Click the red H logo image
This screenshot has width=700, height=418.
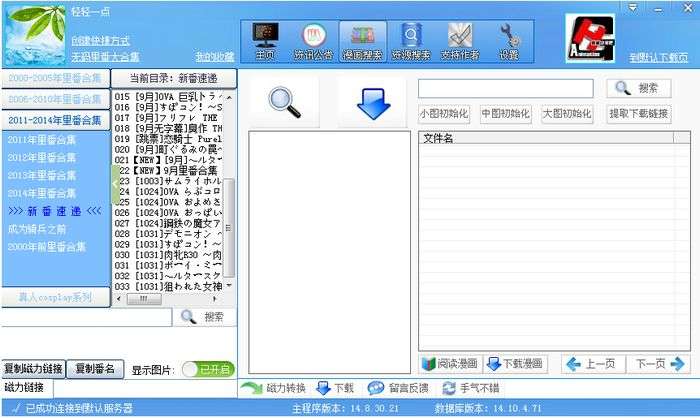click(590, 38)
